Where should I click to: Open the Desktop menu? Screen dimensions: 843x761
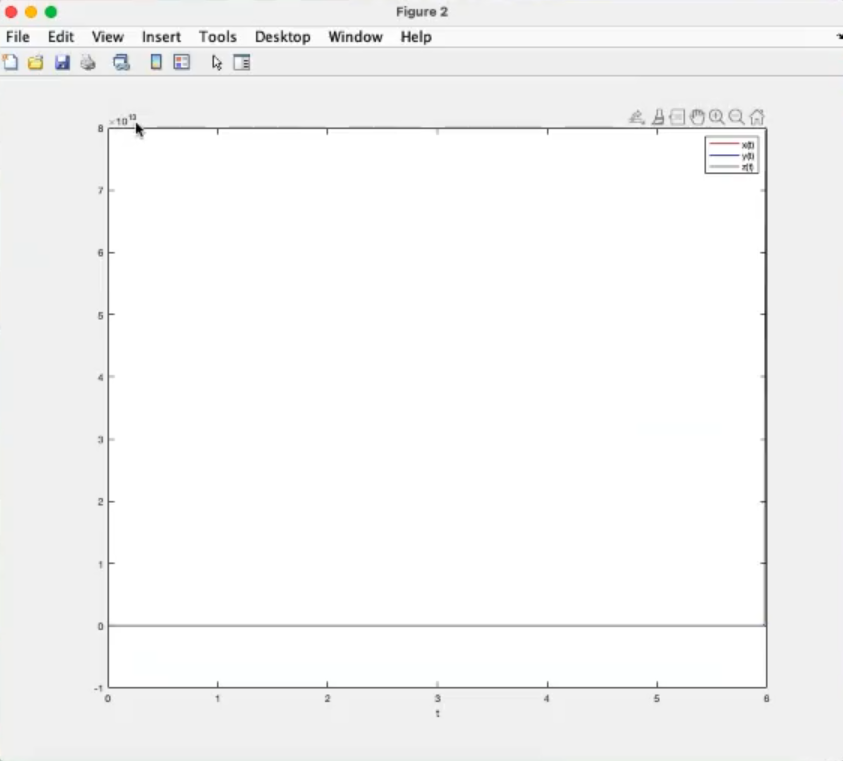(x=282, y=37)
